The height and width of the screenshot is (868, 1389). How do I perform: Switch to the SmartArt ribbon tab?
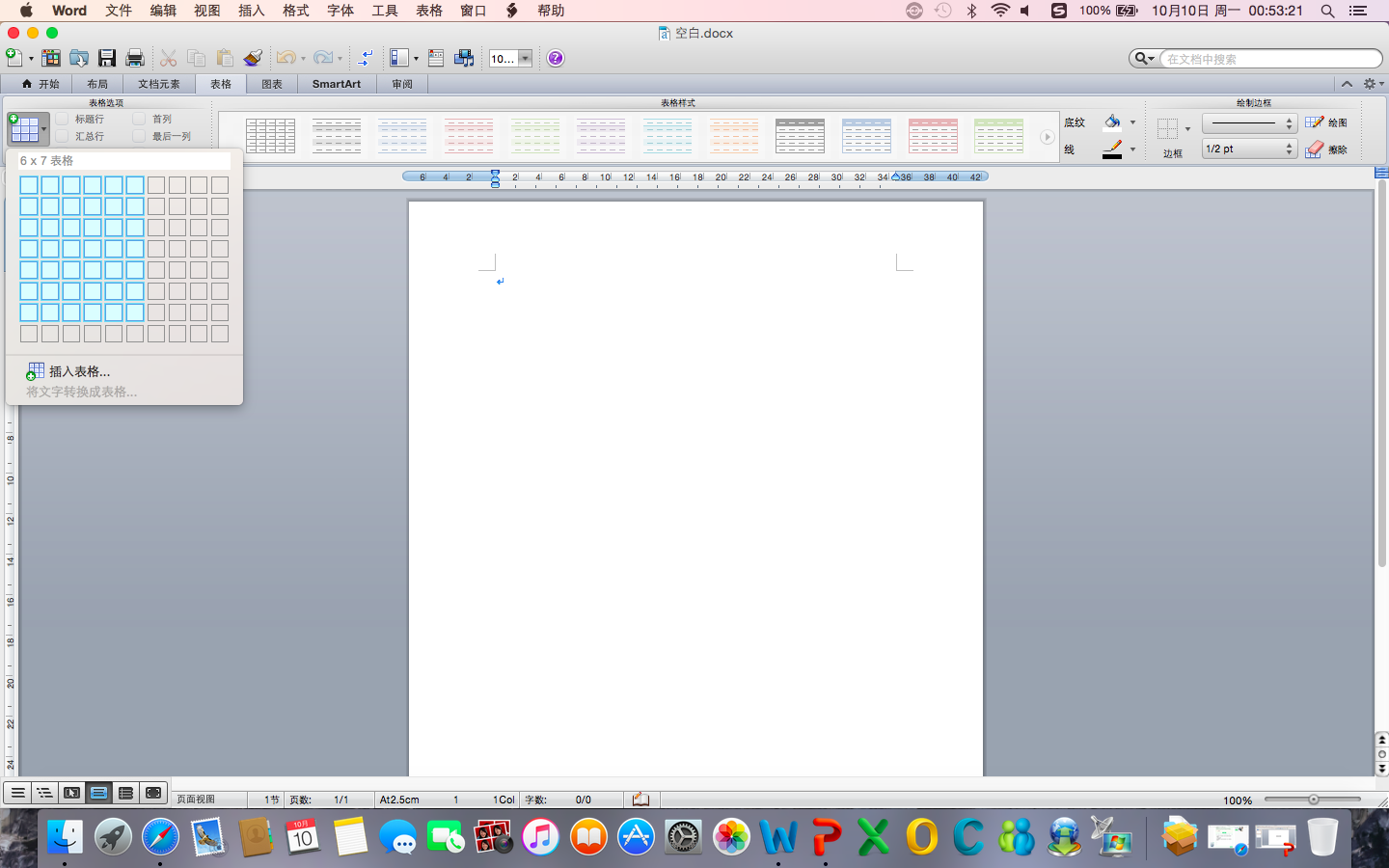coord(336,84)
